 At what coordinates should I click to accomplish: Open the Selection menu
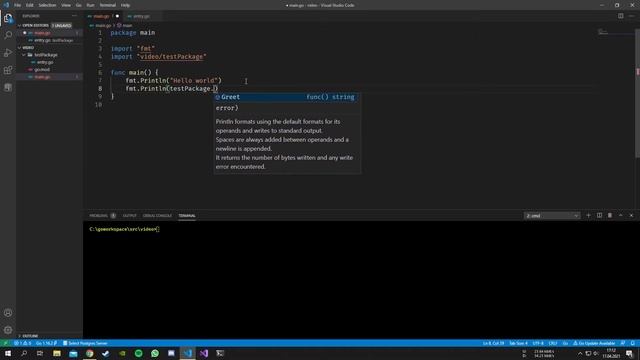coord(47,5)
